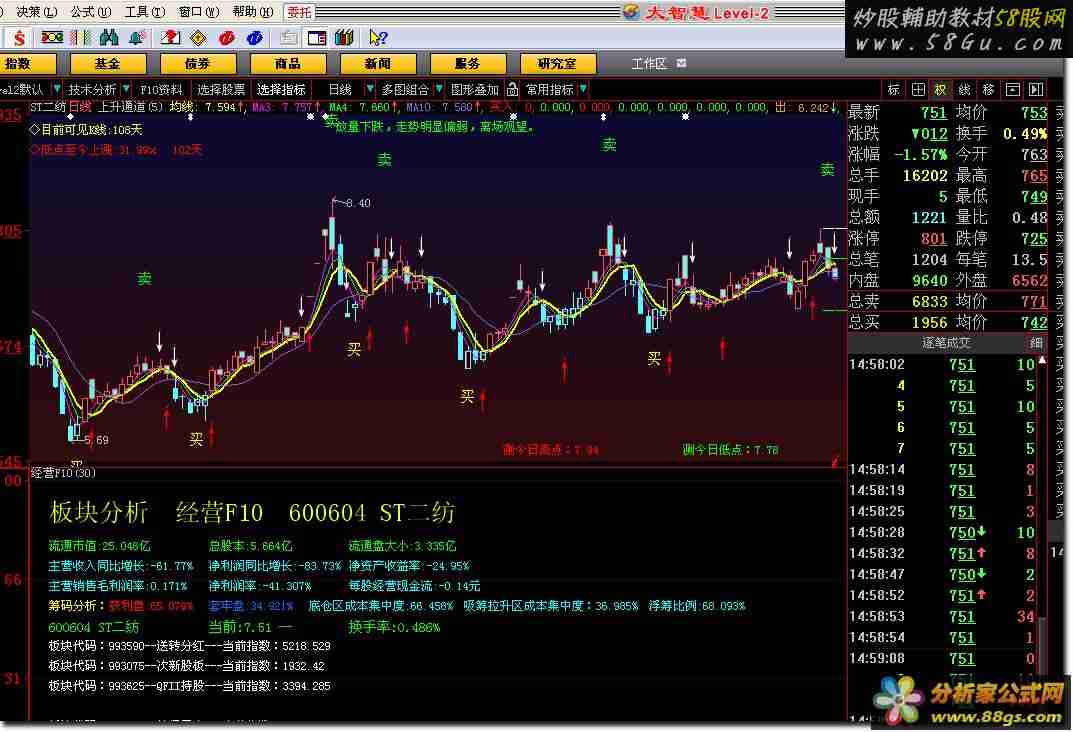The width and height of the screenshot is (1073, 732).
Task: Click the arrow question mark help icon
Action: tap(378, 38)
